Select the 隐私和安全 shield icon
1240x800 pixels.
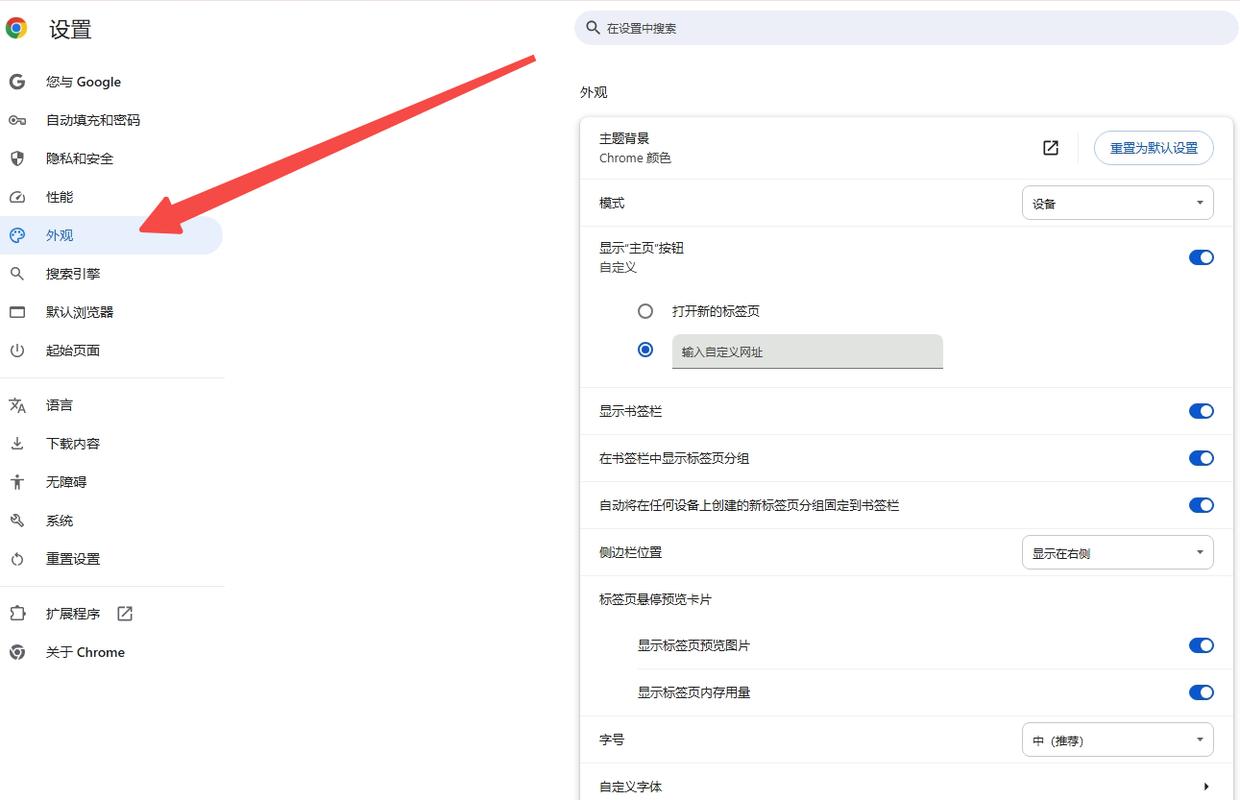tap(17, 158)
